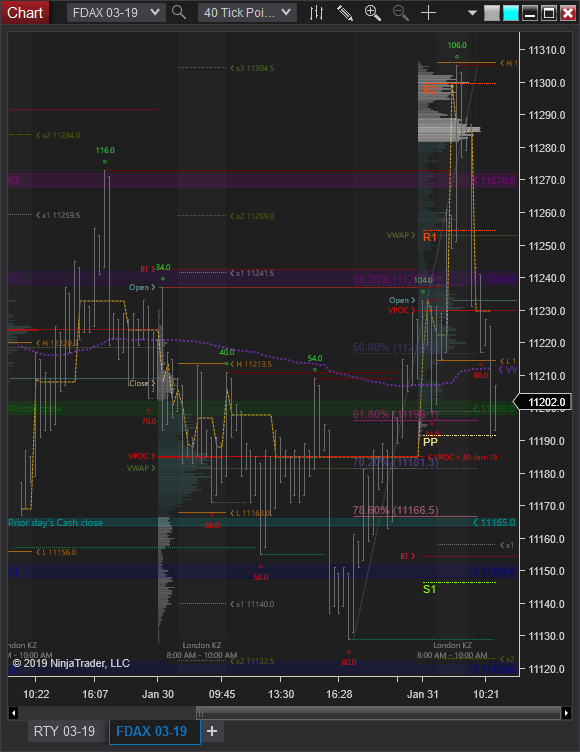Click the scrollbar left arrow
This screenshot has height=752, width=580.
click(x=13, y=713)
